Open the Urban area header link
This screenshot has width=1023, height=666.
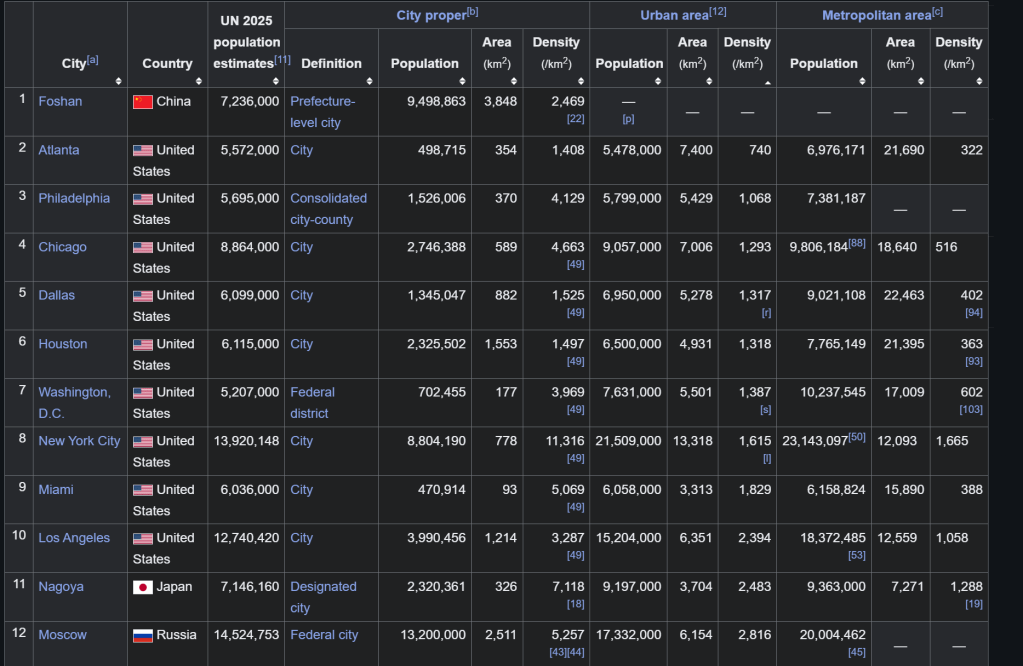tap(674, 15)
